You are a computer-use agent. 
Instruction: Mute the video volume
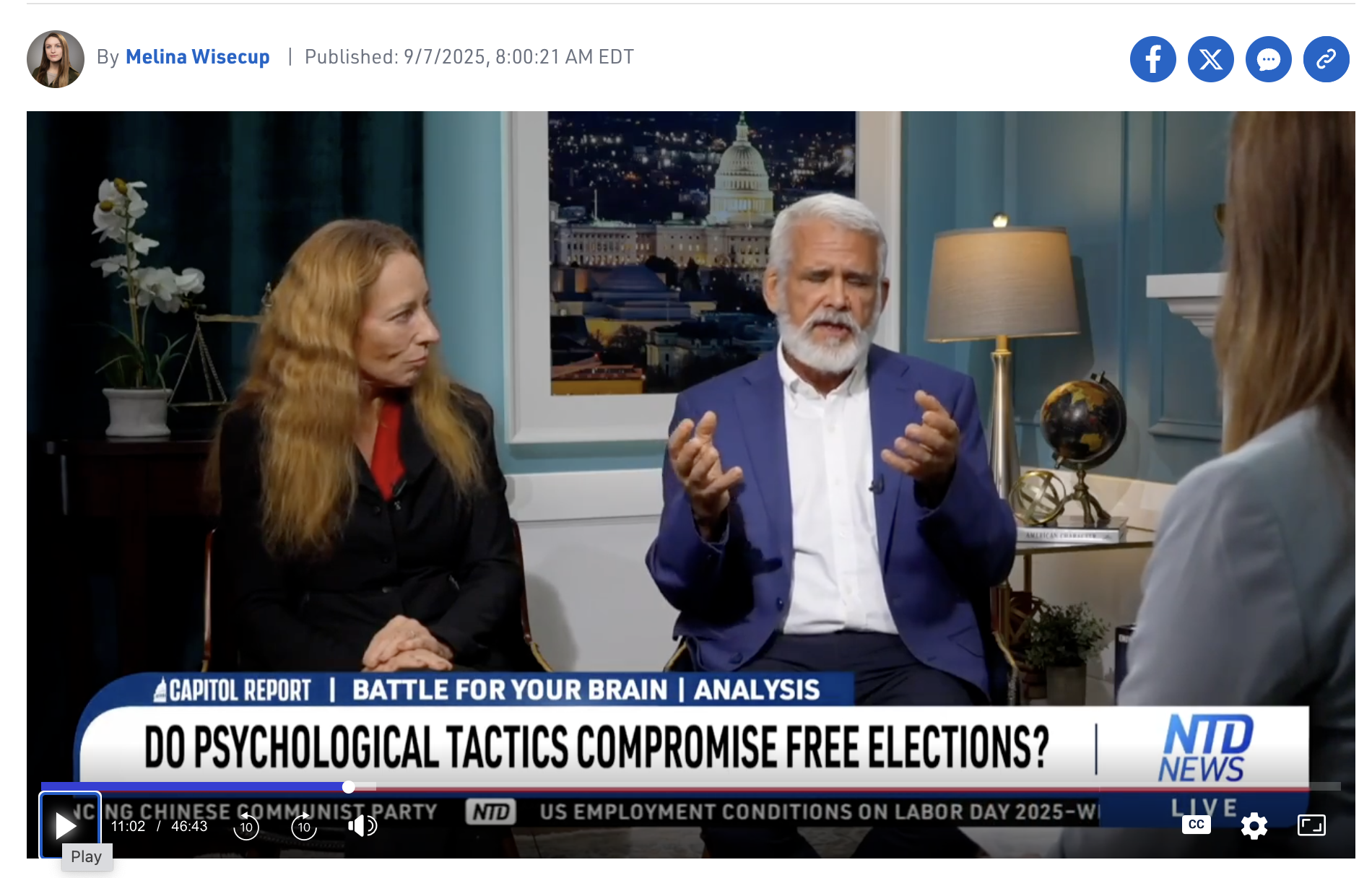362,825
